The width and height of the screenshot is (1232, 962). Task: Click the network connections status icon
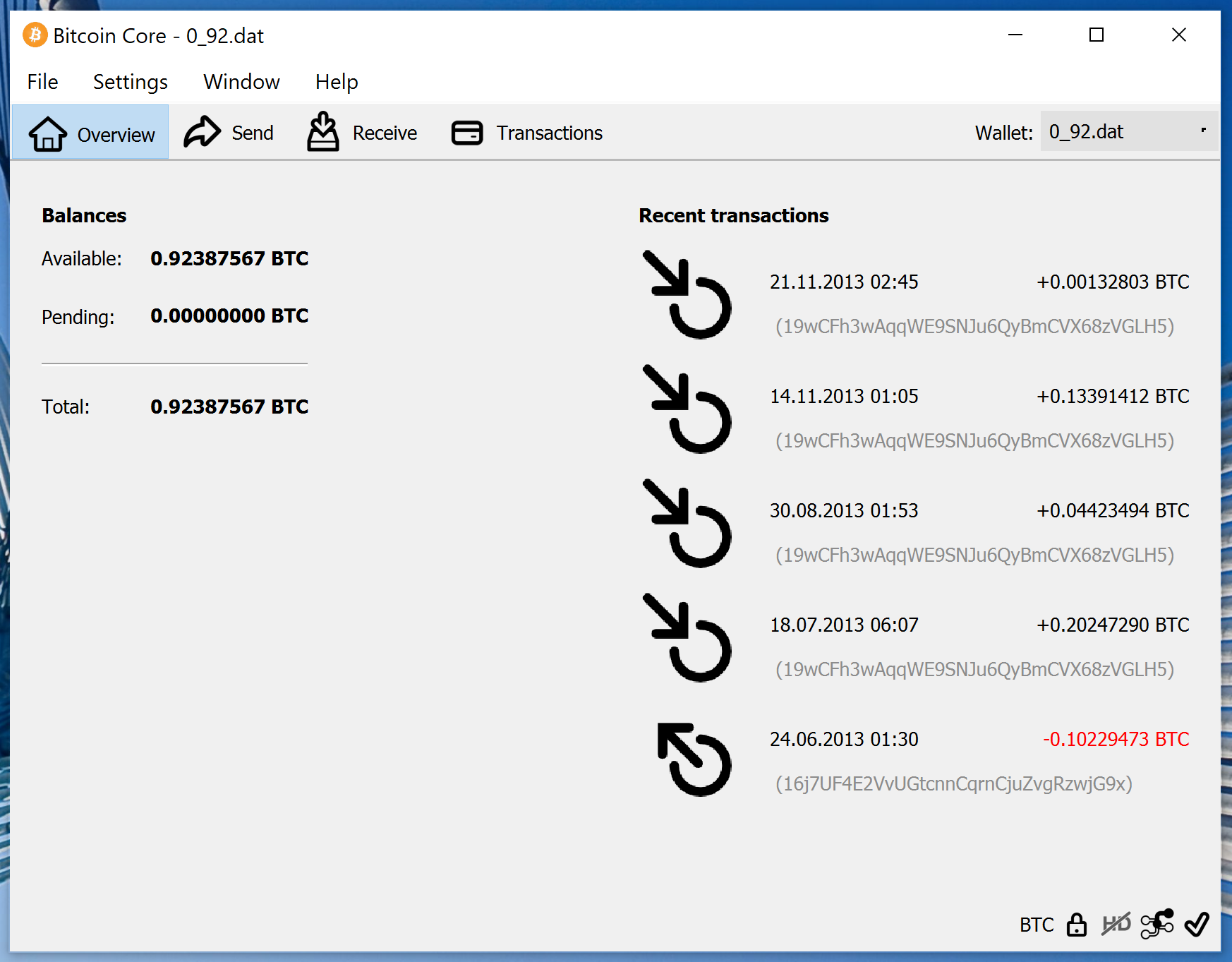pos(1157,924)
